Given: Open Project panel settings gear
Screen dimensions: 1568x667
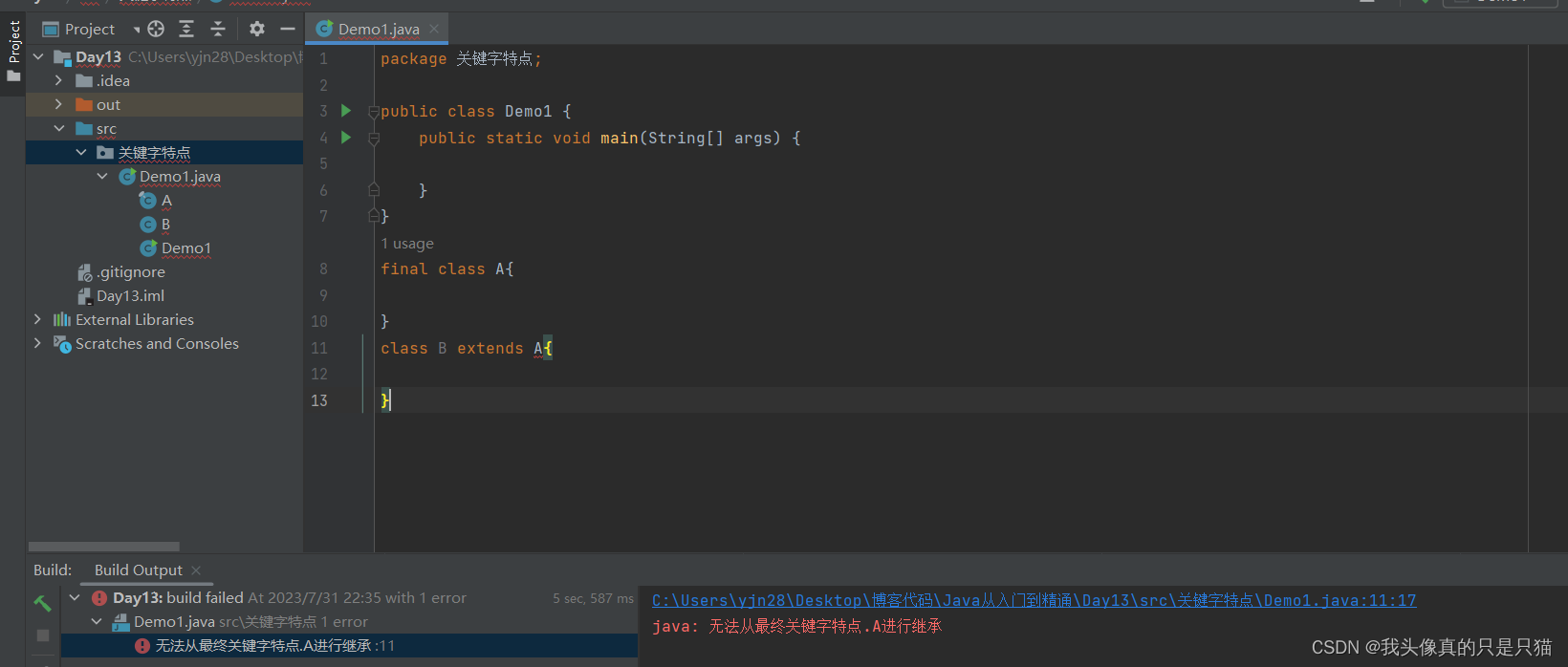Looking at the screenshot, I should 256,29.
